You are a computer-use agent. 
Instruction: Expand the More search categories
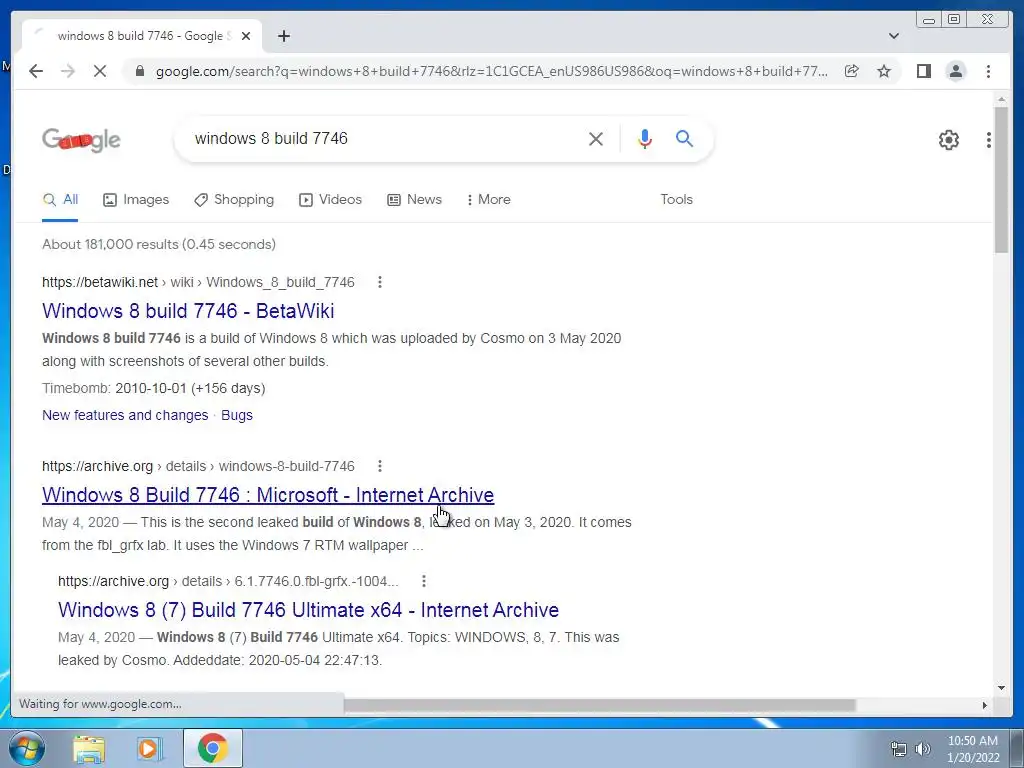488,200
